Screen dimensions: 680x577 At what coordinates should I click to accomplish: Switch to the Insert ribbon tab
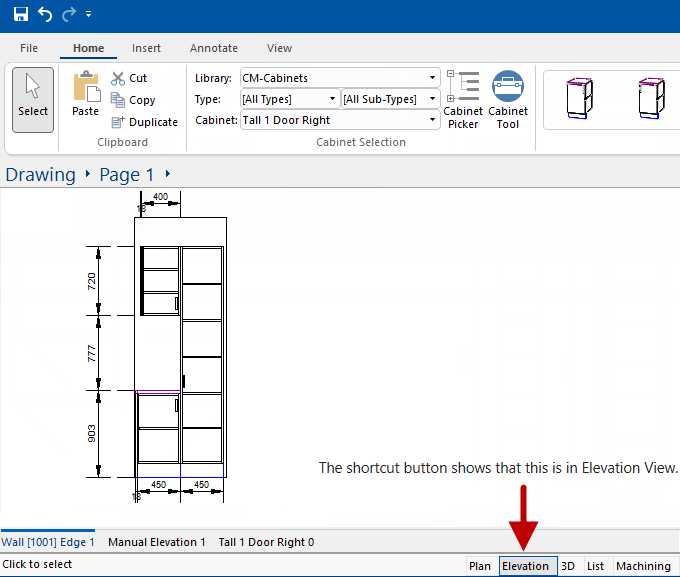(146, 48)
